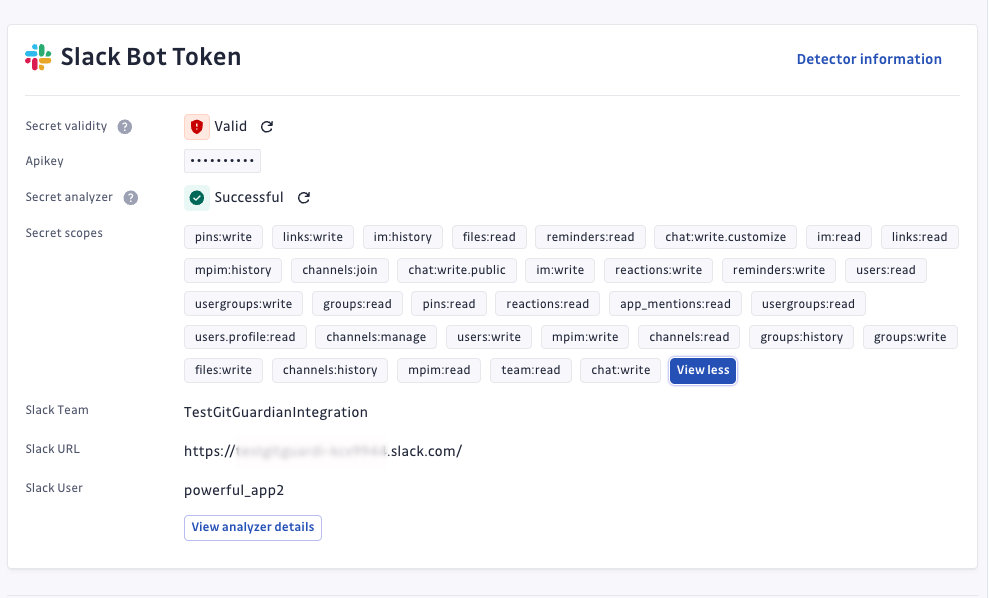Select the usergroups:write scope tag
989x598 pixels.
(x=243, y=304)
